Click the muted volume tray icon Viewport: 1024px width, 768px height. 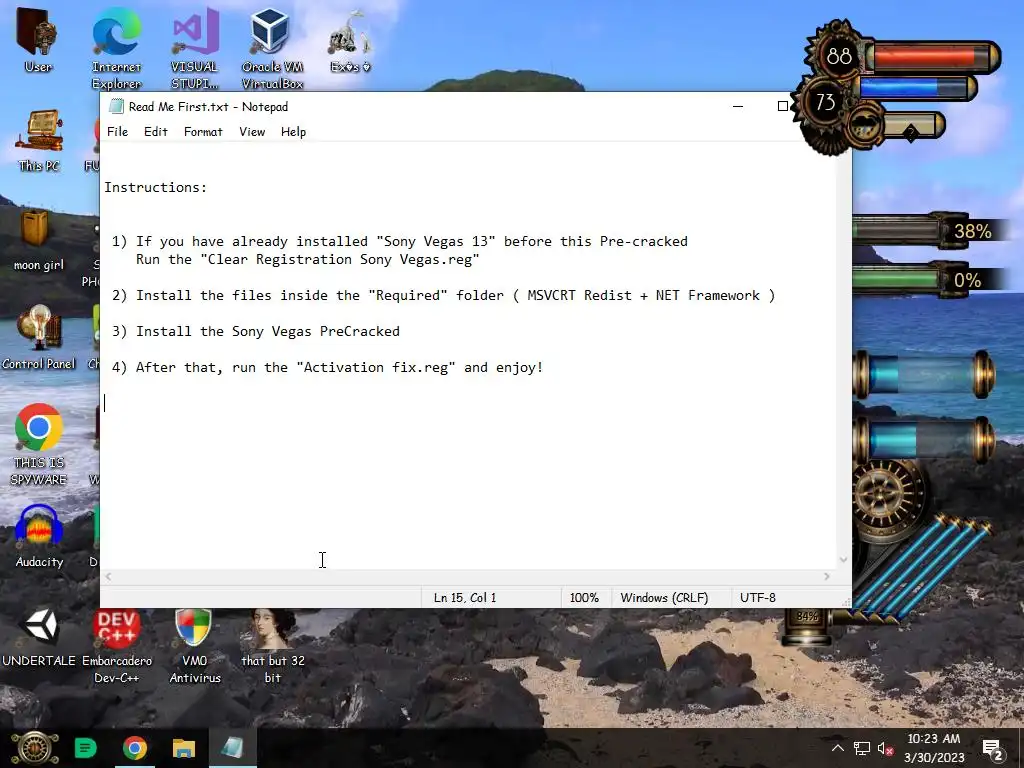click(x=885, y=748)
